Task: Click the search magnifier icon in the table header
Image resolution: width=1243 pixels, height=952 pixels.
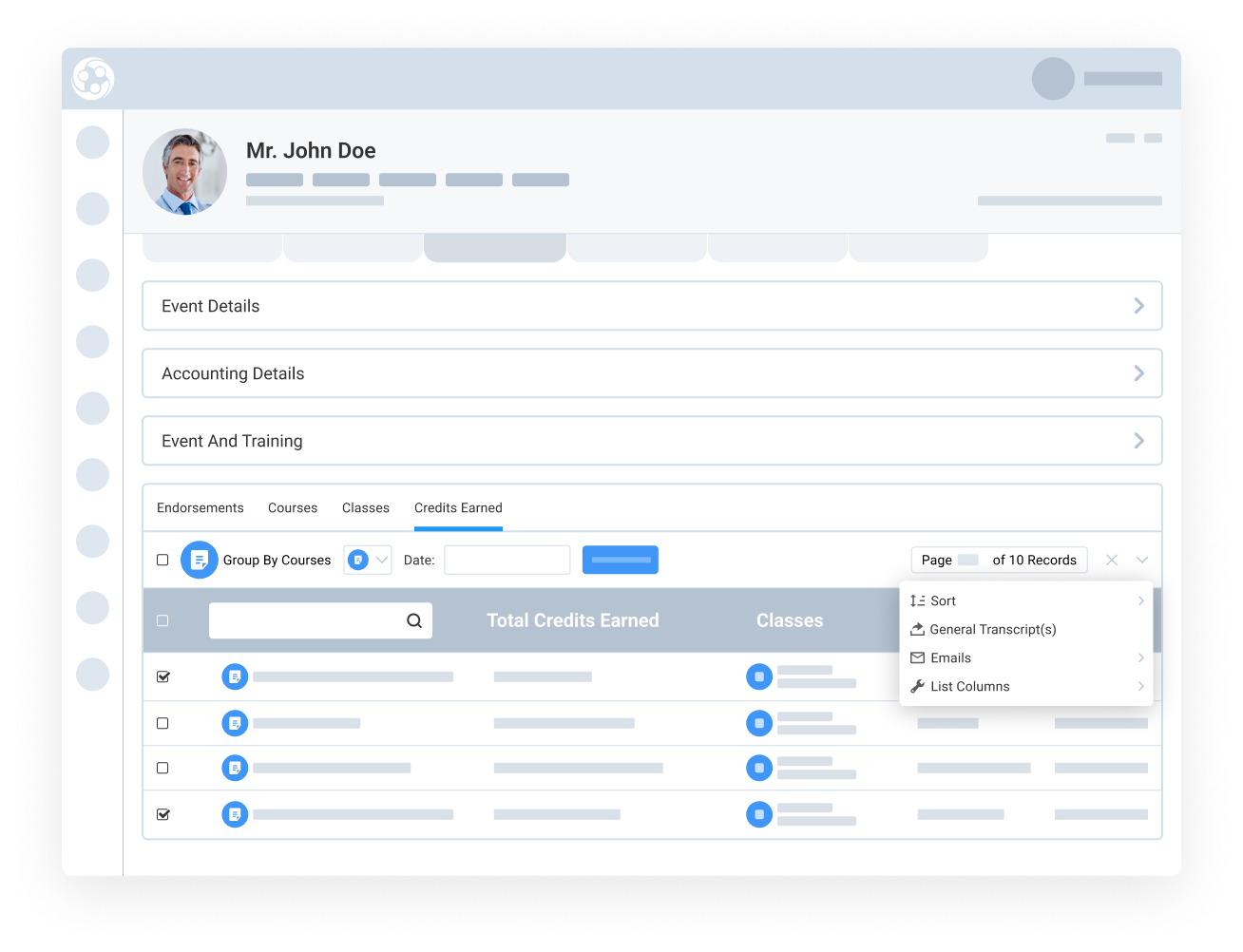Action: tap(414, 620)
